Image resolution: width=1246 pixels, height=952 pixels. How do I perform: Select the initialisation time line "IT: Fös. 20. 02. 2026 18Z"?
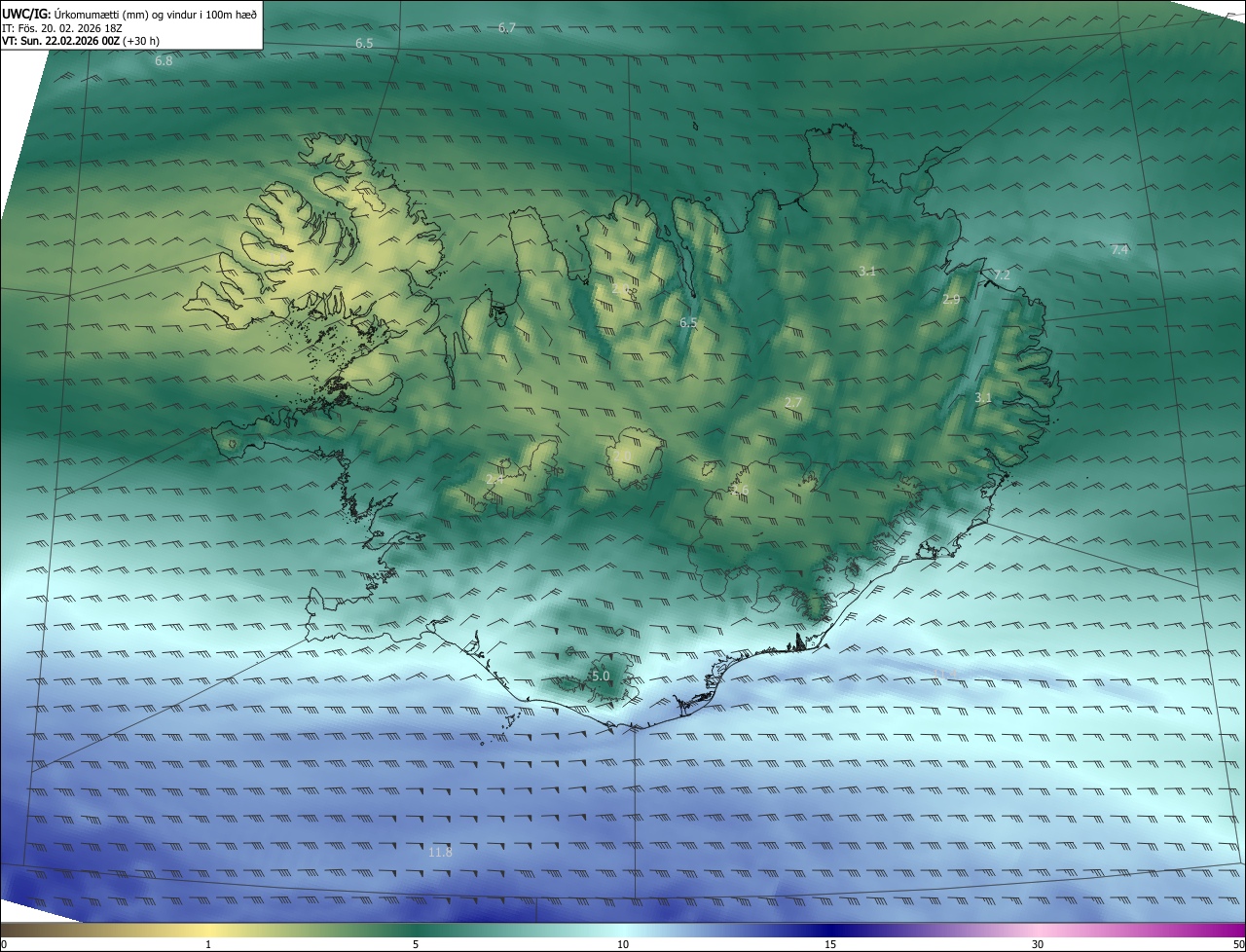tap(61, 29)
